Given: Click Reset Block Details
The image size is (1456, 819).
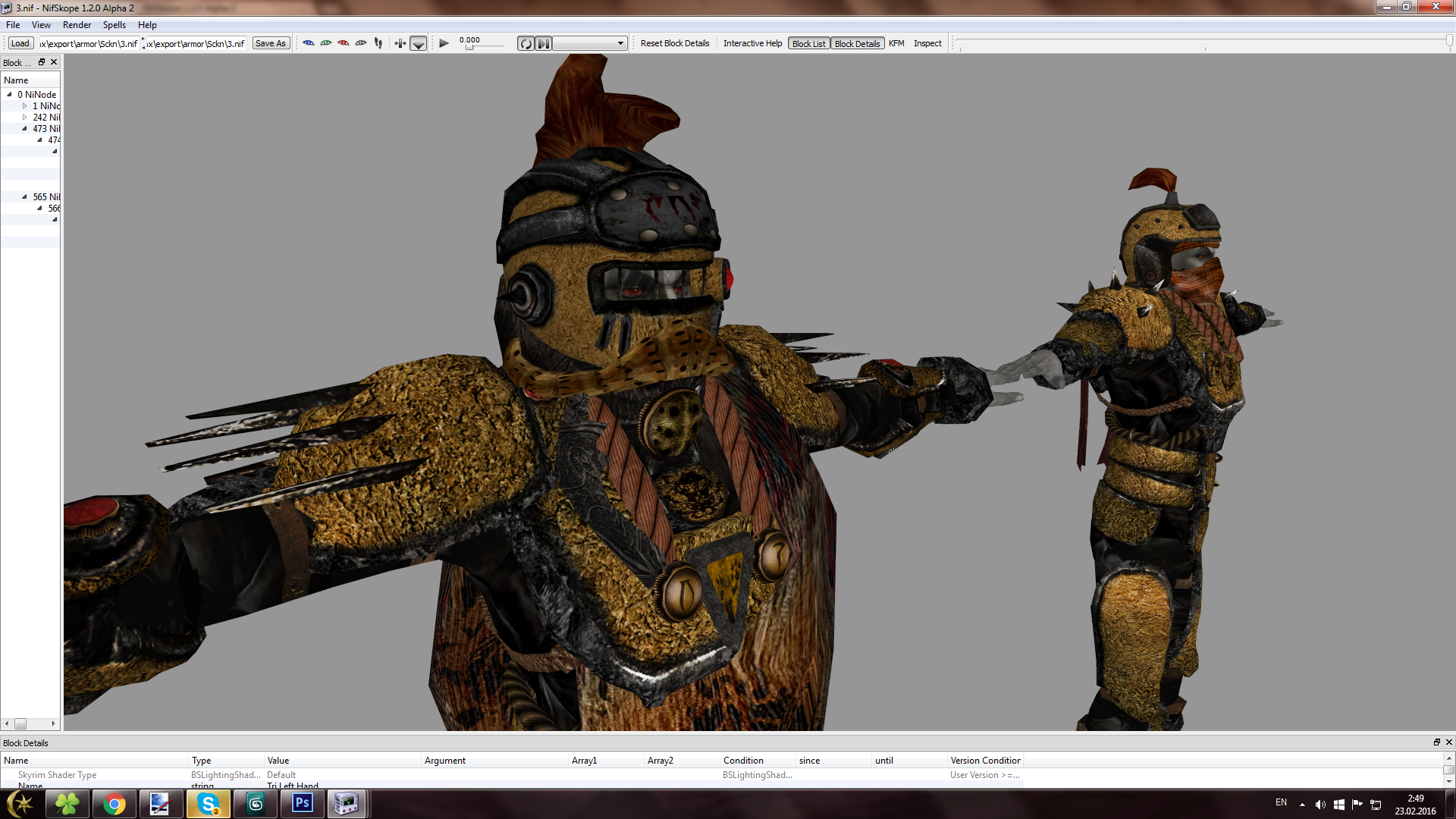Looking at the screenshot, I should point(675,43).
